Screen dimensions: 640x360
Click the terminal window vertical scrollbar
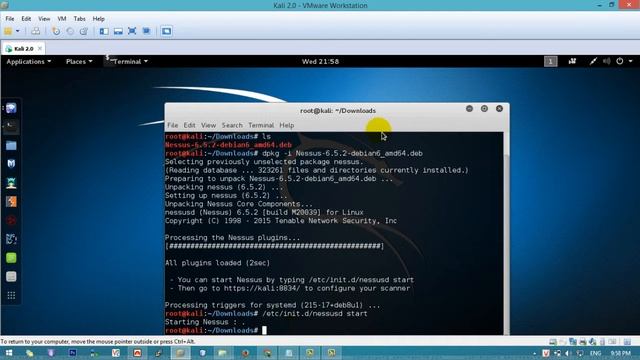[x=507, y=233]
